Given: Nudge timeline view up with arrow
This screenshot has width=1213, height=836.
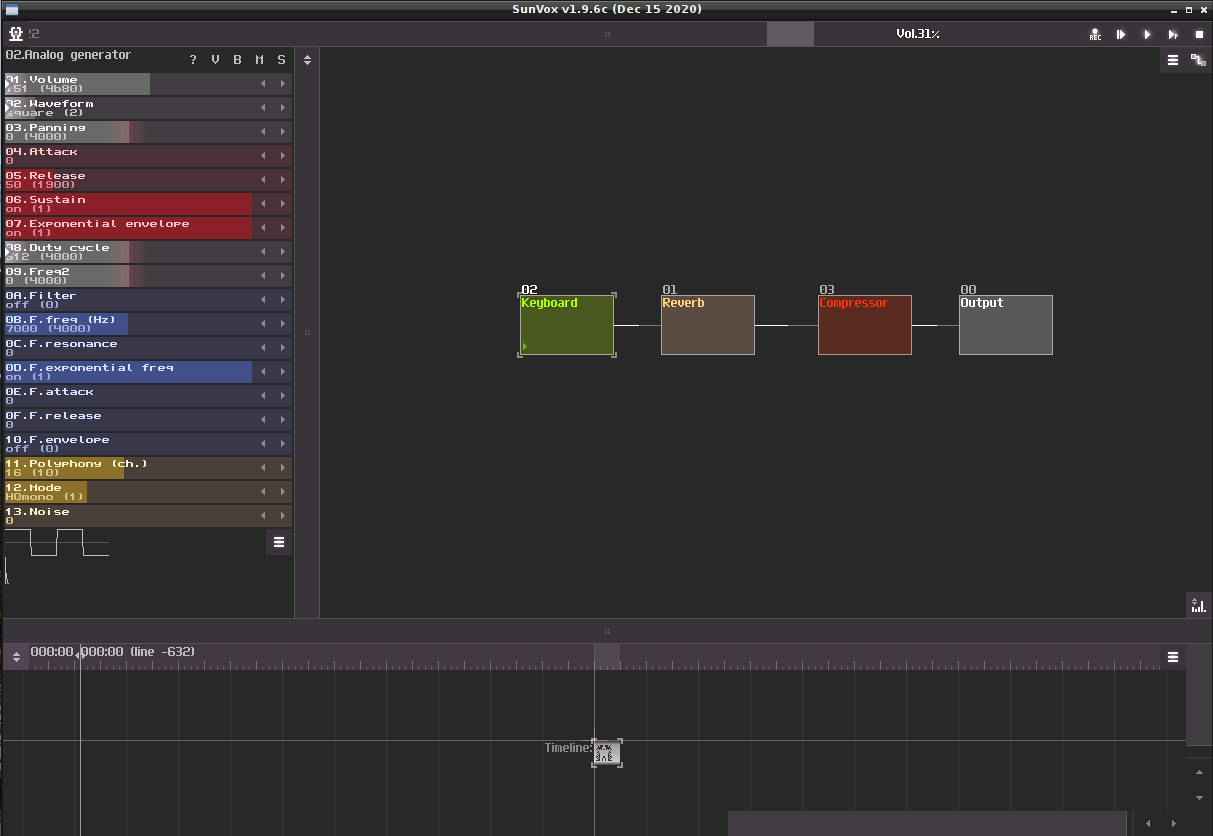Looking at the screenshot, I should pos(1200,773).
